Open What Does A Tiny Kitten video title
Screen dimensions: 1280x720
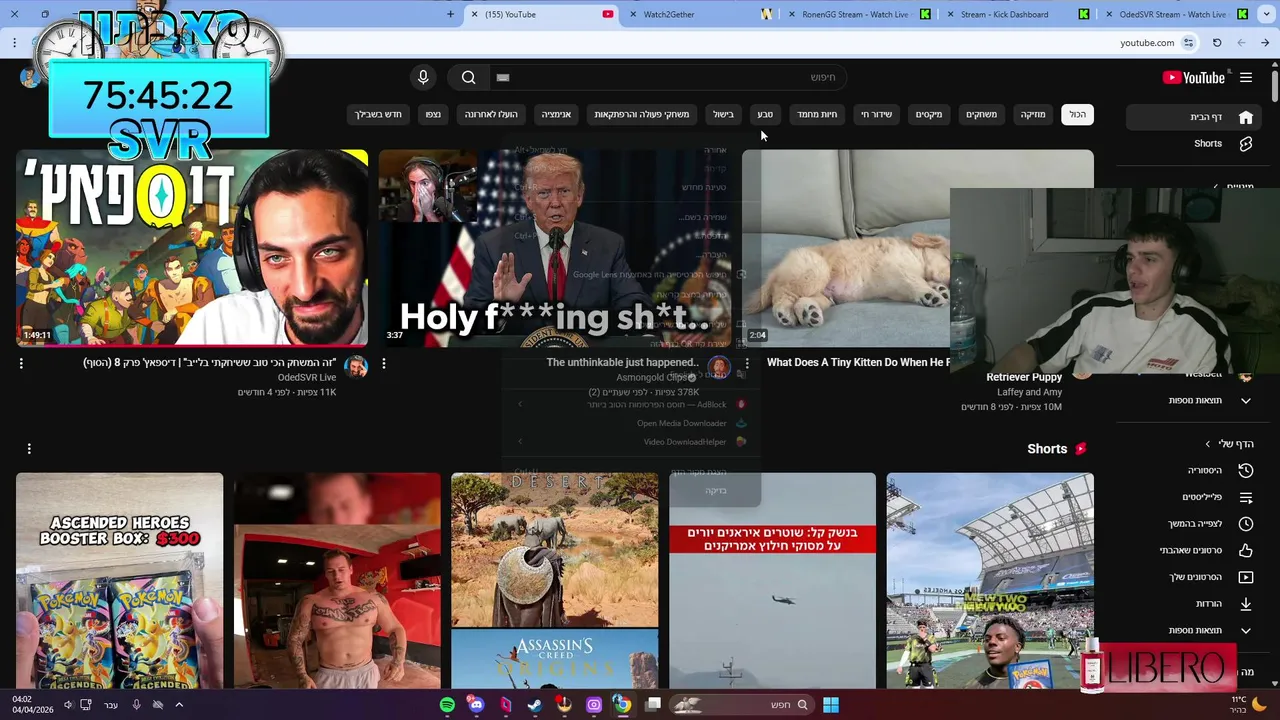coord(858,363)
